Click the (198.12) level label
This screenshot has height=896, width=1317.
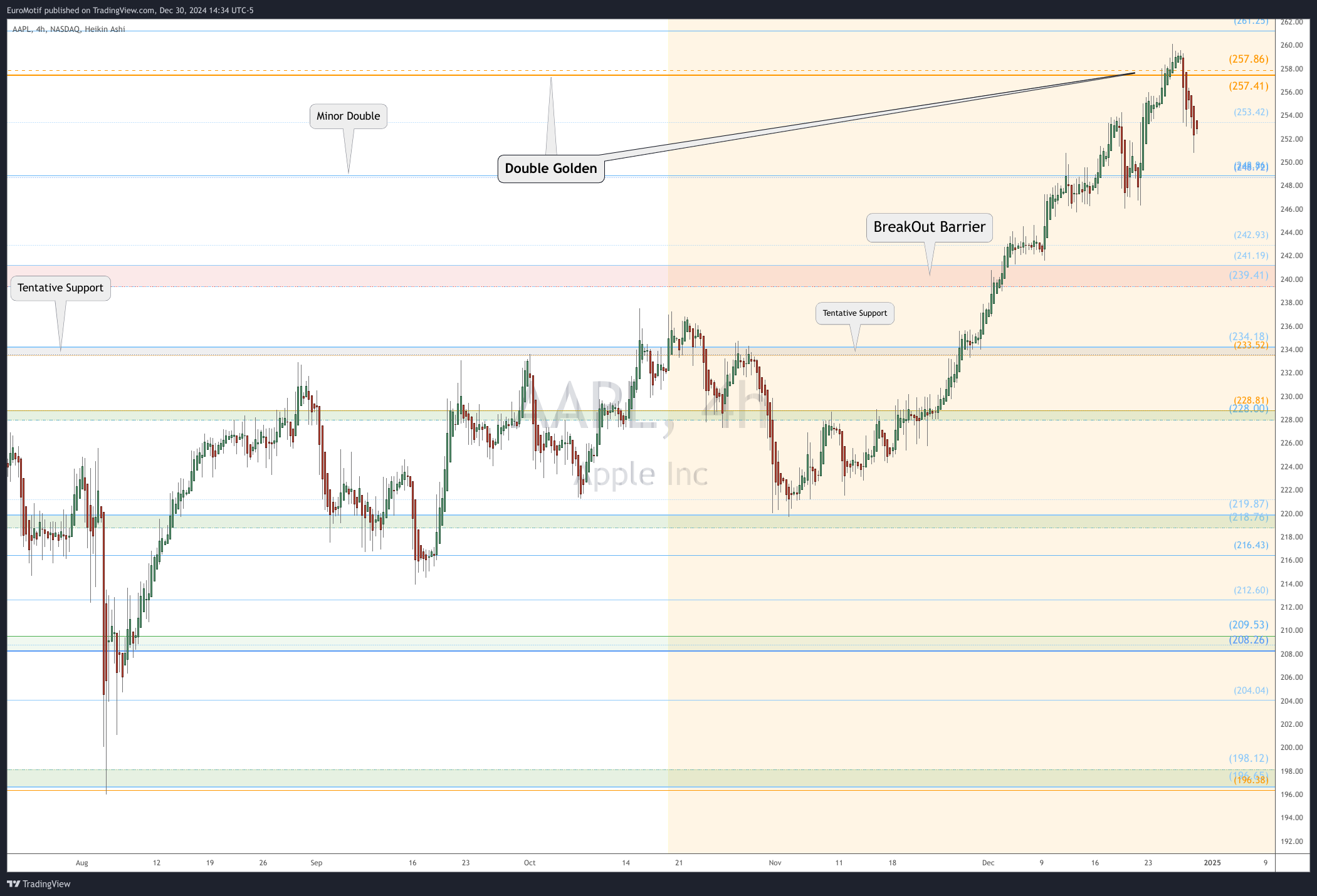(1248, 758)
